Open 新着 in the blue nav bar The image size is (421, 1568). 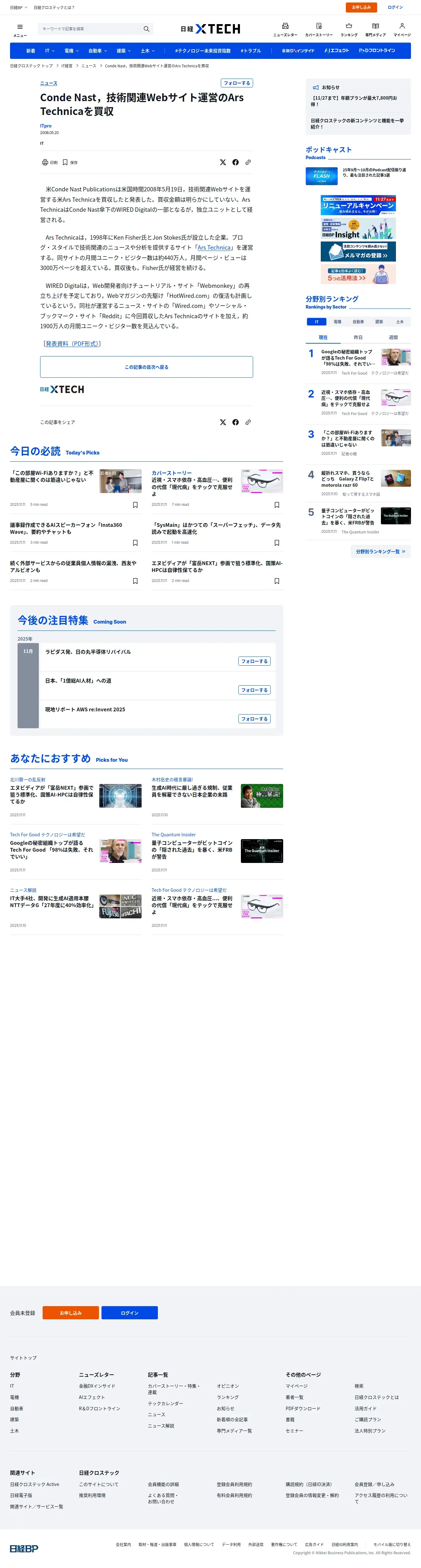pos(30,50)
